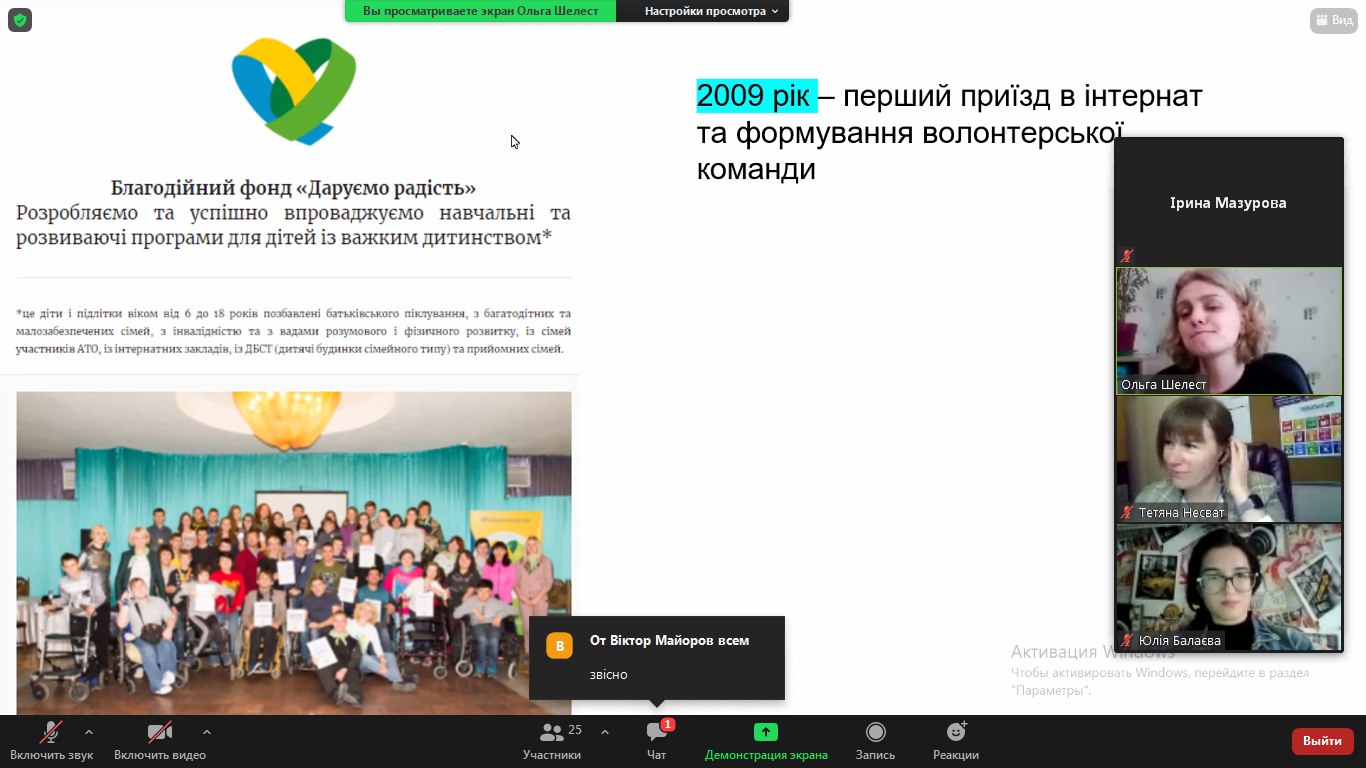
Task: Start Демонстрация экрана screen sharing
Action: pyautogui.click(x=766, y=741)
